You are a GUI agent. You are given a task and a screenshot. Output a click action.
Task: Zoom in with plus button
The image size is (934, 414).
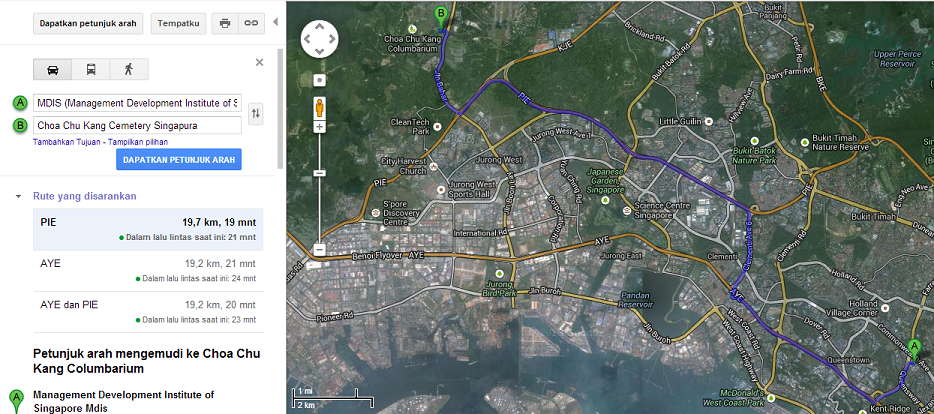319,127
